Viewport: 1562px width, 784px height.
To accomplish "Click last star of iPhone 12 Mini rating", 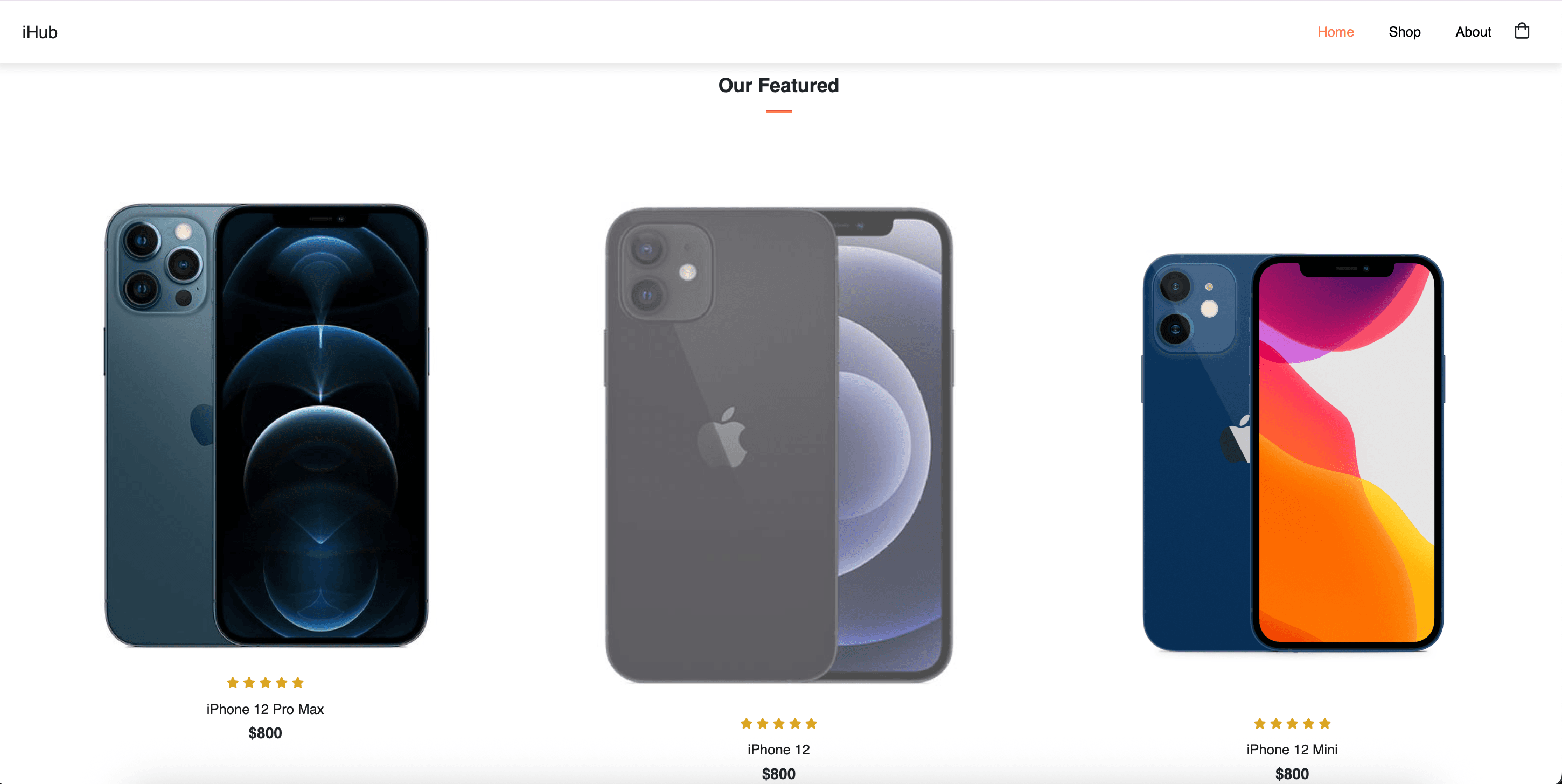I will pyautogui.click(x=1325, y=723).
